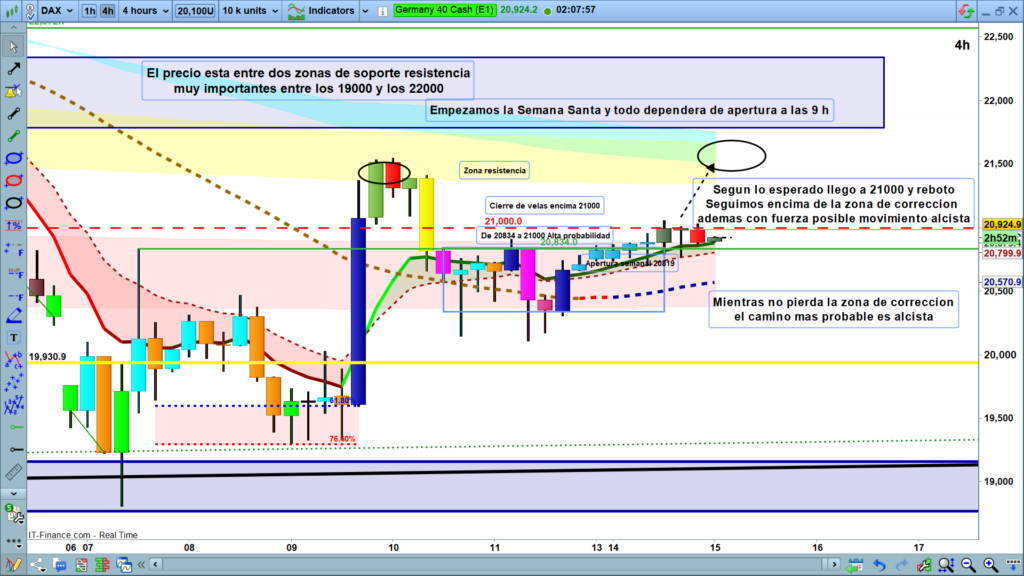1024x576 pixels.
Task: Click the candlestick chart style icon
Action: tap(10, 12)
